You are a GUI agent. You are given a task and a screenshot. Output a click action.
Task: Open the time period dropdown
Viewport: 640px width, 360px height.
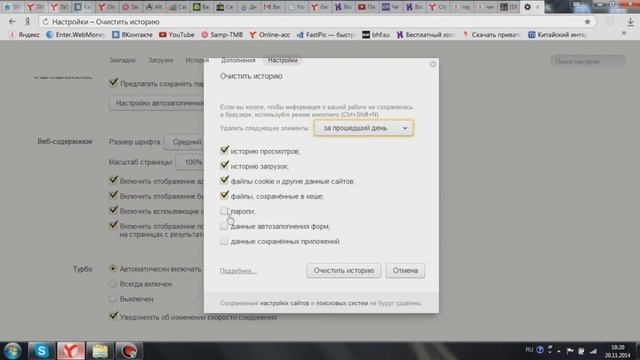tap(364, 128)
